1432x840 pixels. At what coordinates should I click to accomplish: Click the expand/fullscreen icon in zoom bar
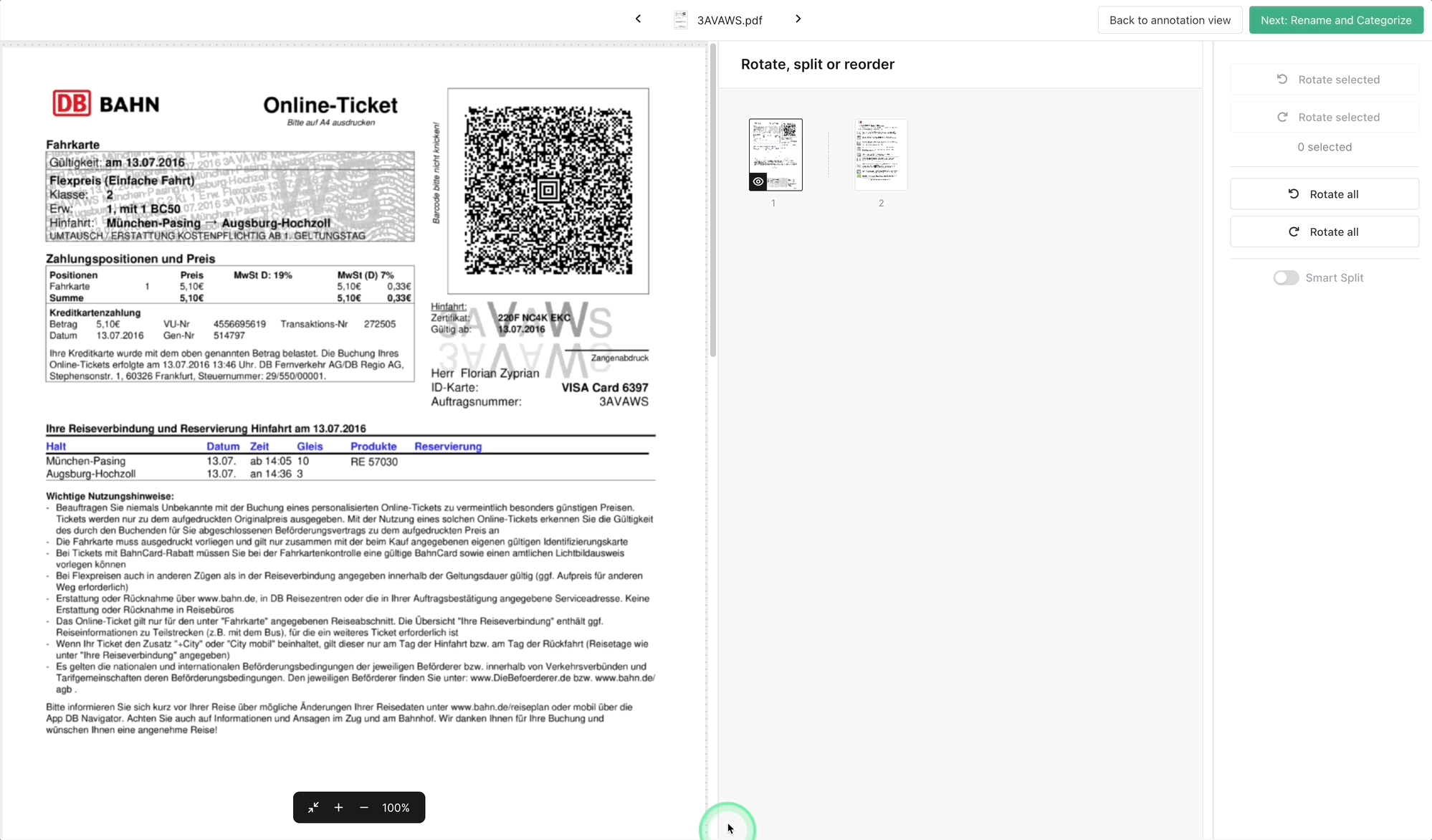pyautogui.click(x=314, y=807)
